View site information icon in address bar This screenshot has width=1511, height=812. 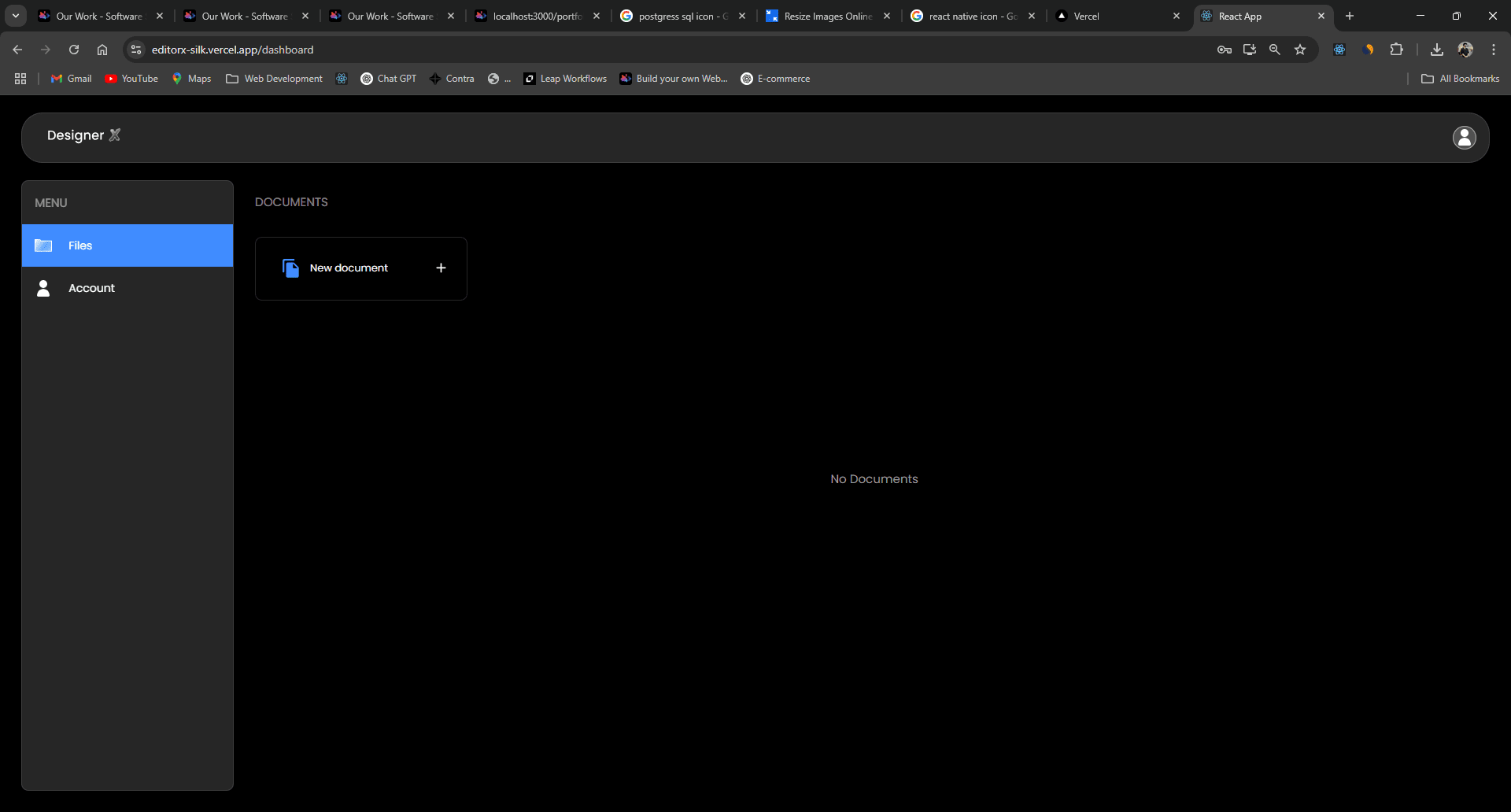[136, 50]
